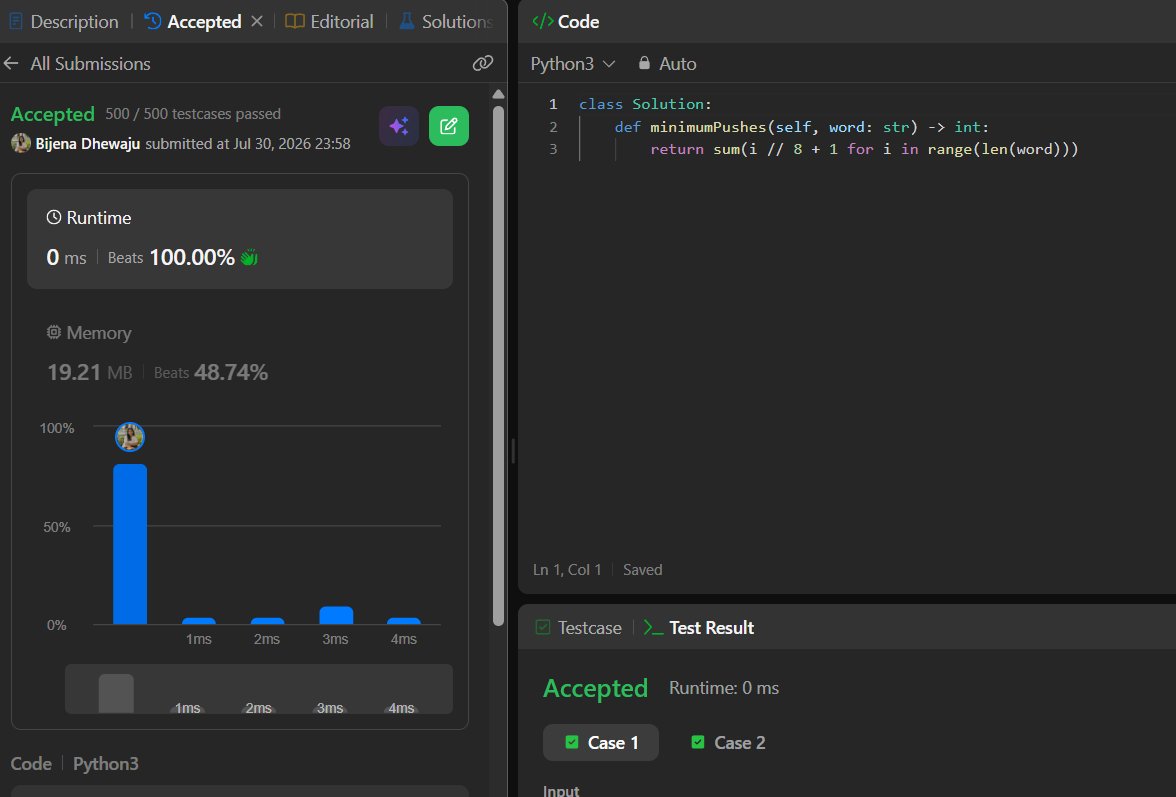The height and width of the screenshot is (797, 1176).
Task: Click the tallest blue 0ms distribution bar
Action: click(x=130, y=544)
